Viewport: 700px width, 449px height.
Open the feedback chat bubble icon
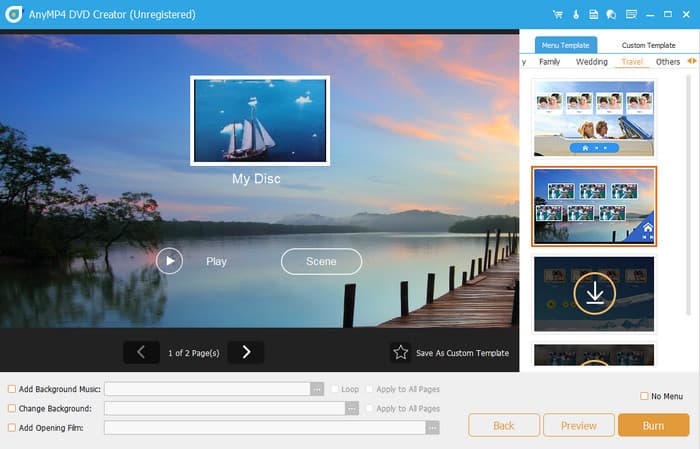coord(610,15)
